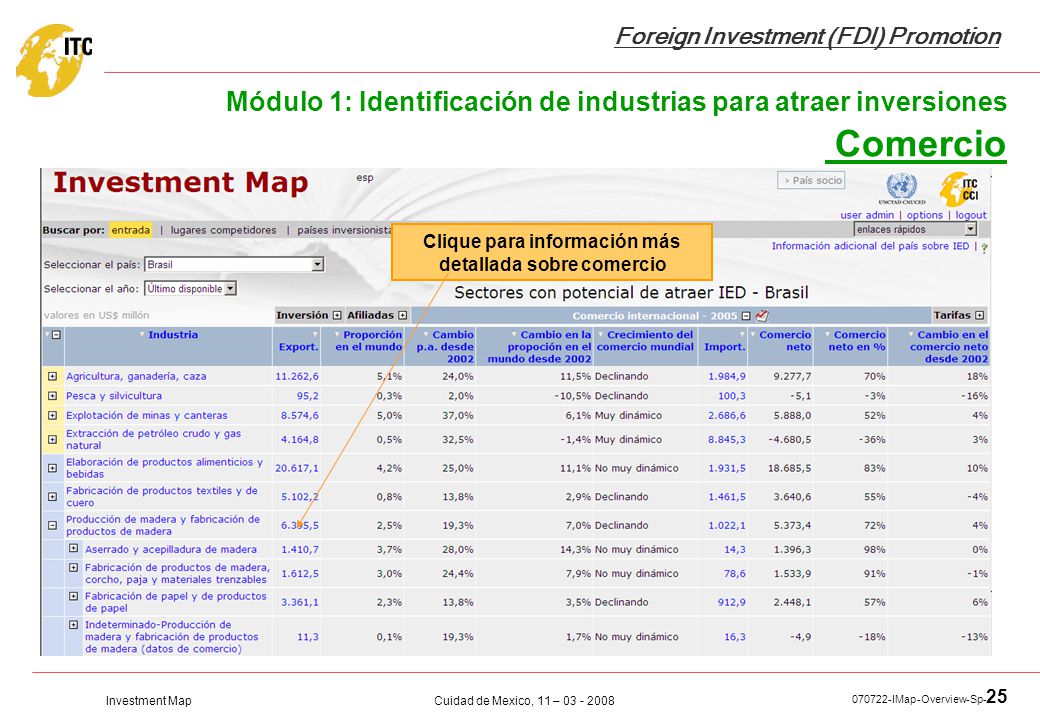Viewport: 1040px width, 720px height.
Task: Click import value 912,9 for Fabricación de papel
Action: tap(732, 602)
